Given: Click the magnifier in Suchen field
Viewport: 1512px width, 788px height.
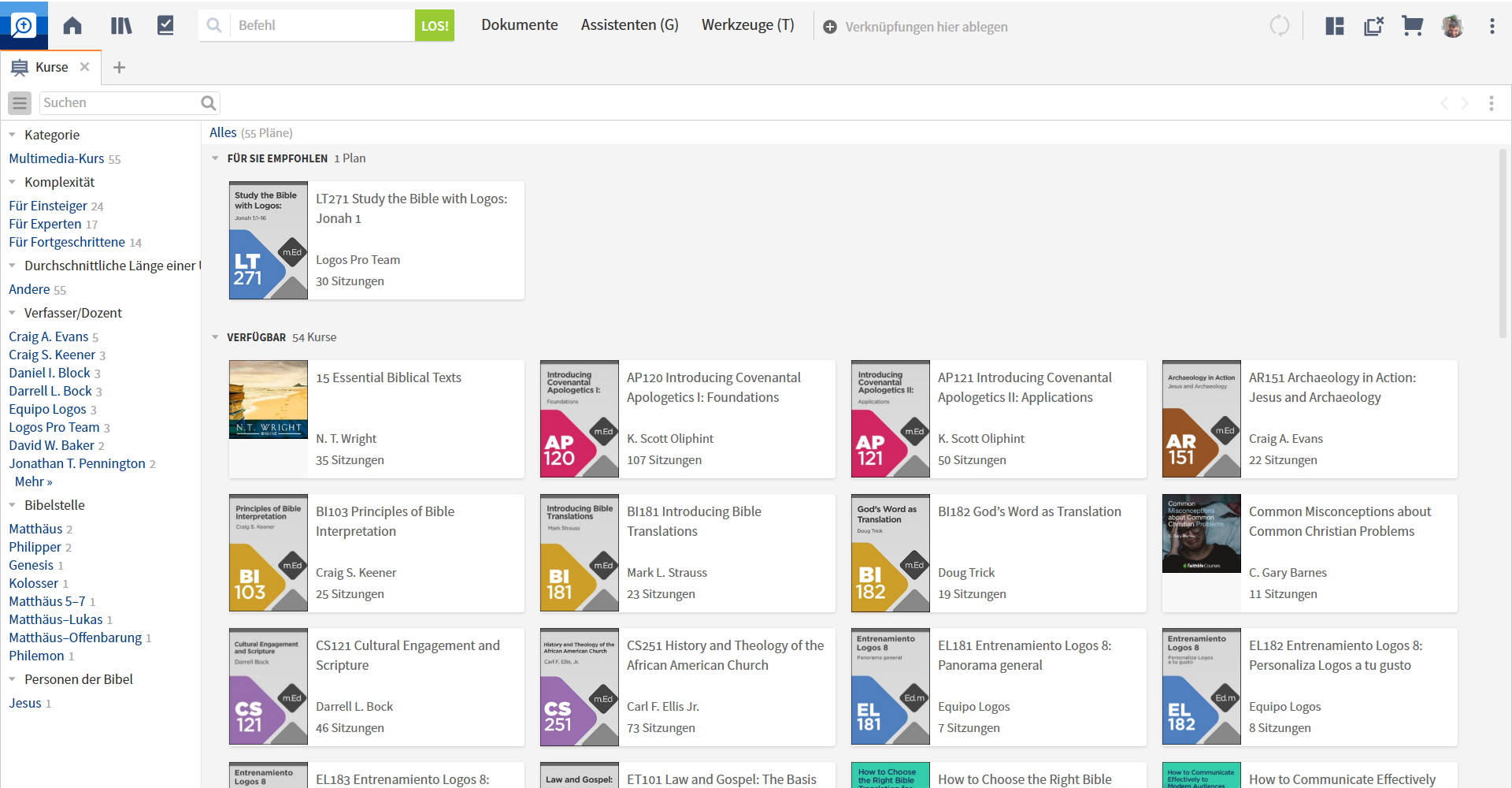Looking at the screenshot, I should tap(209, 102).
